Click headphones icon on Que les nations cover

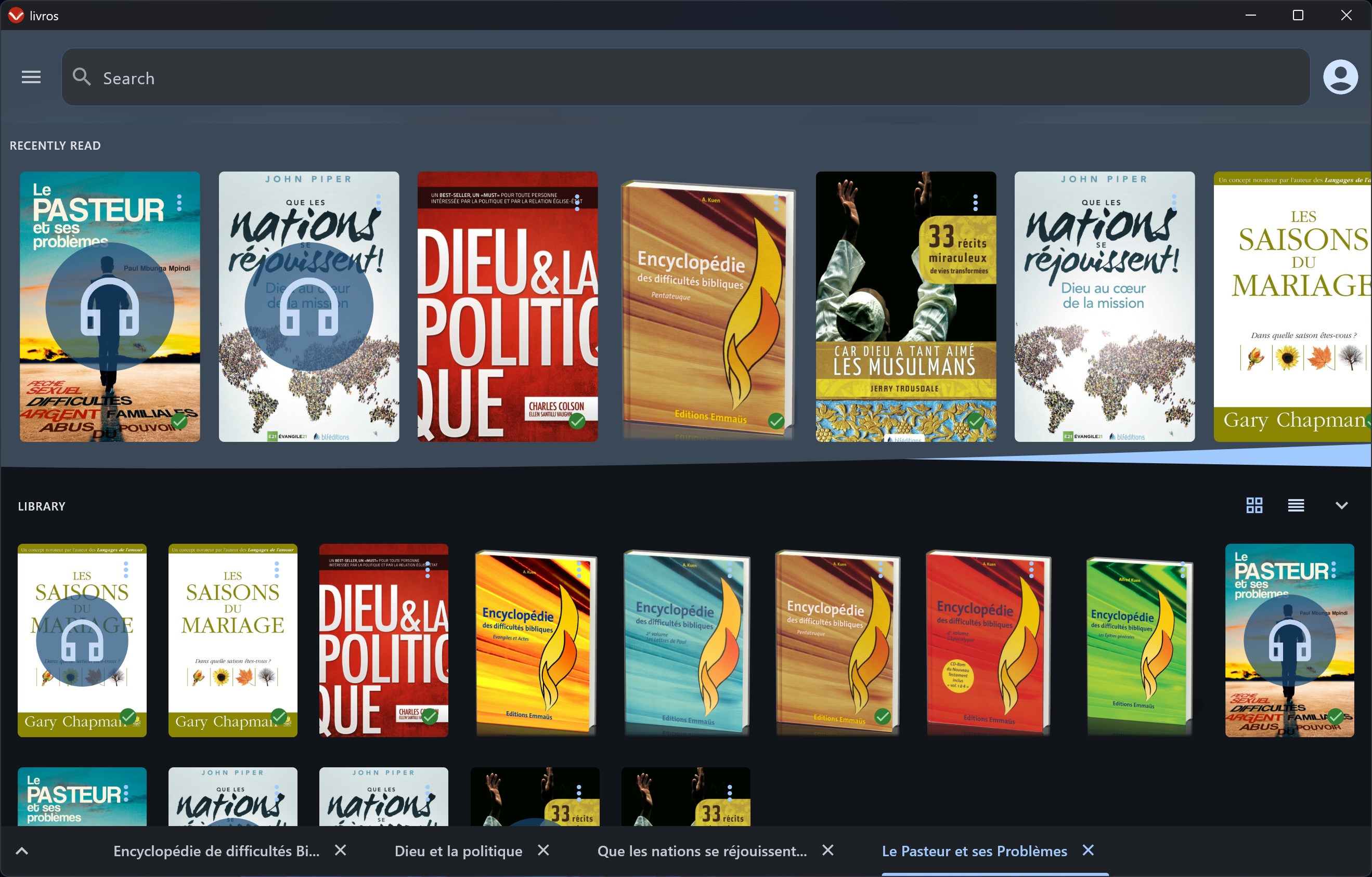tap(308, 307)
